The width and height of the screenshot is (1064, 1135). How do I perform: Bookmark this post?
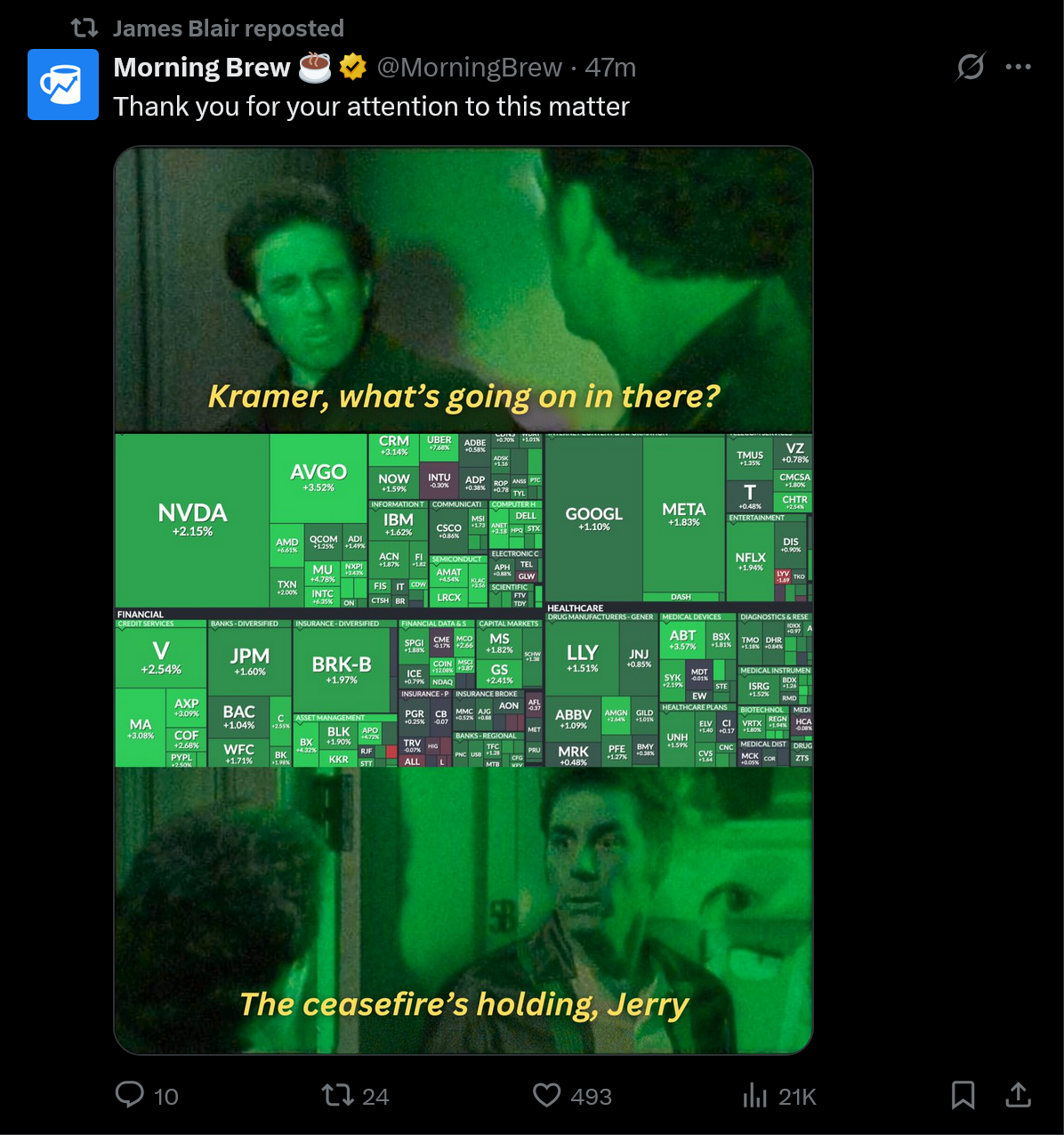pos(963,1095)
